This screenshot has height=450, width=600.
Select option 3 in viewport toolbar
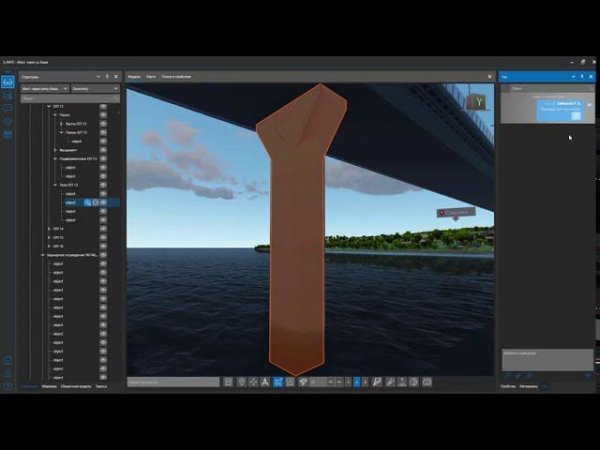(365, 382)
